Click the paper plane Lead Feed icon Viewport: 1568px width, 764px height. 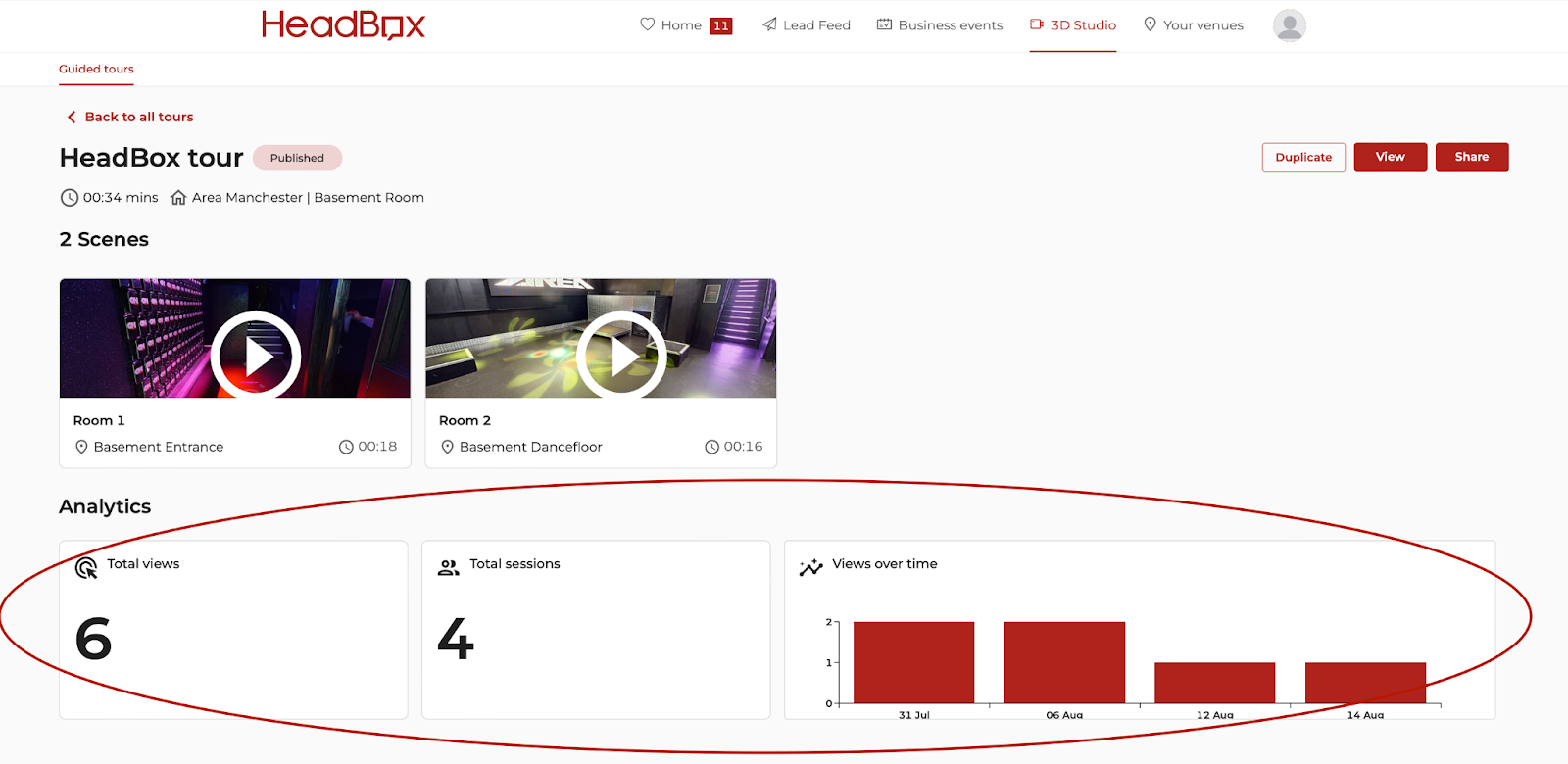click(769, 24)
